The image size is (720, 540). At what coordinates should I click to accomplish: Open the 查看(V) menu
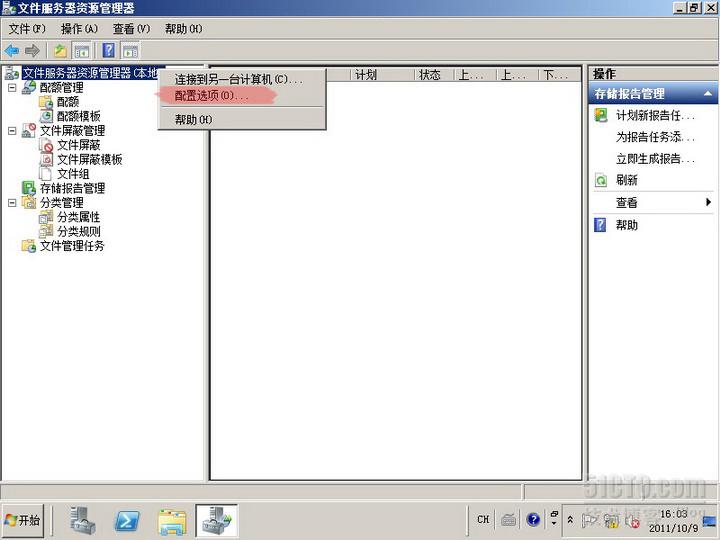coord(131,29)
